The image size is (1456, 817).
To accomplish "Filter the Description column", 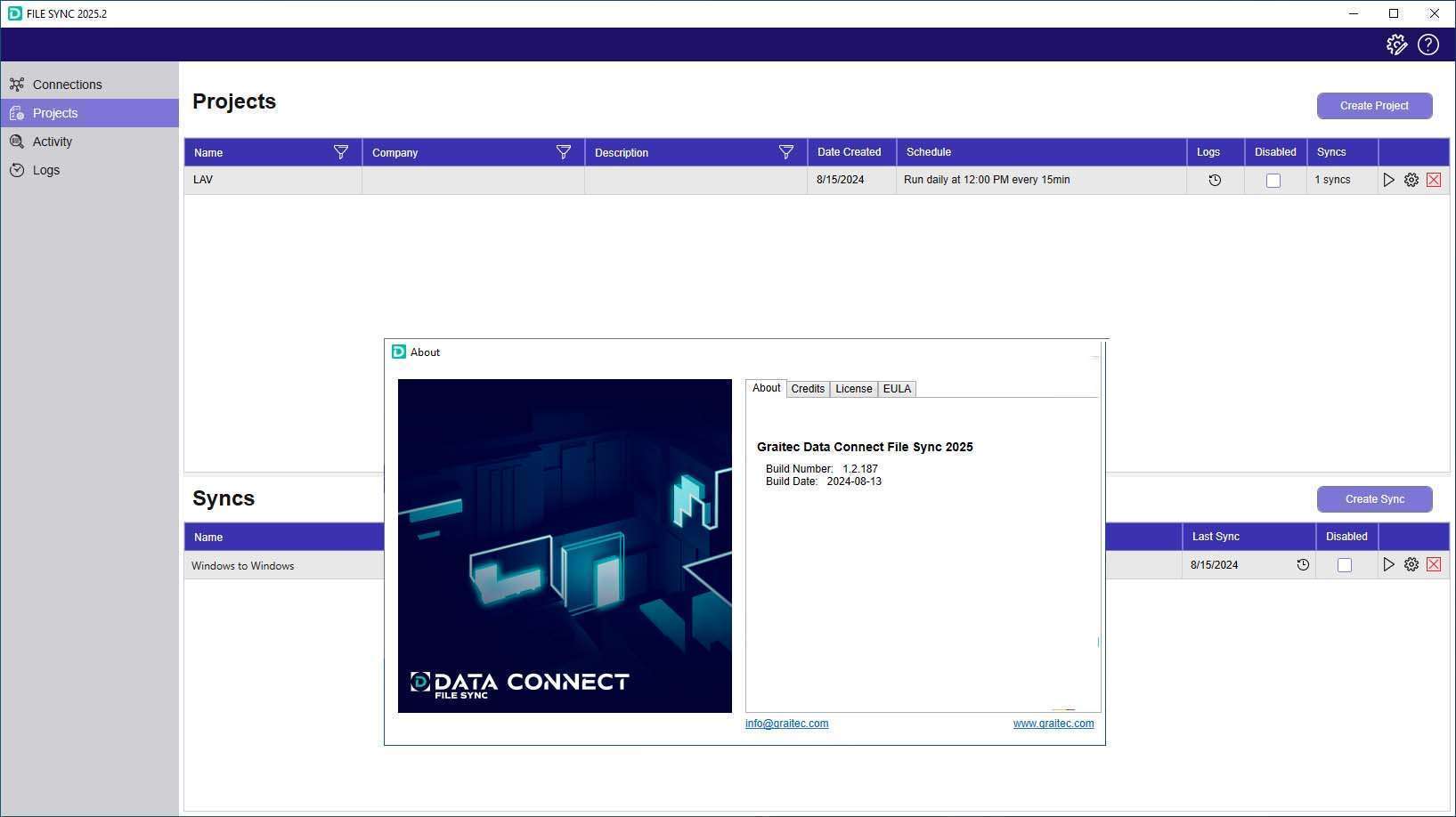I will (x=786, y=152).
